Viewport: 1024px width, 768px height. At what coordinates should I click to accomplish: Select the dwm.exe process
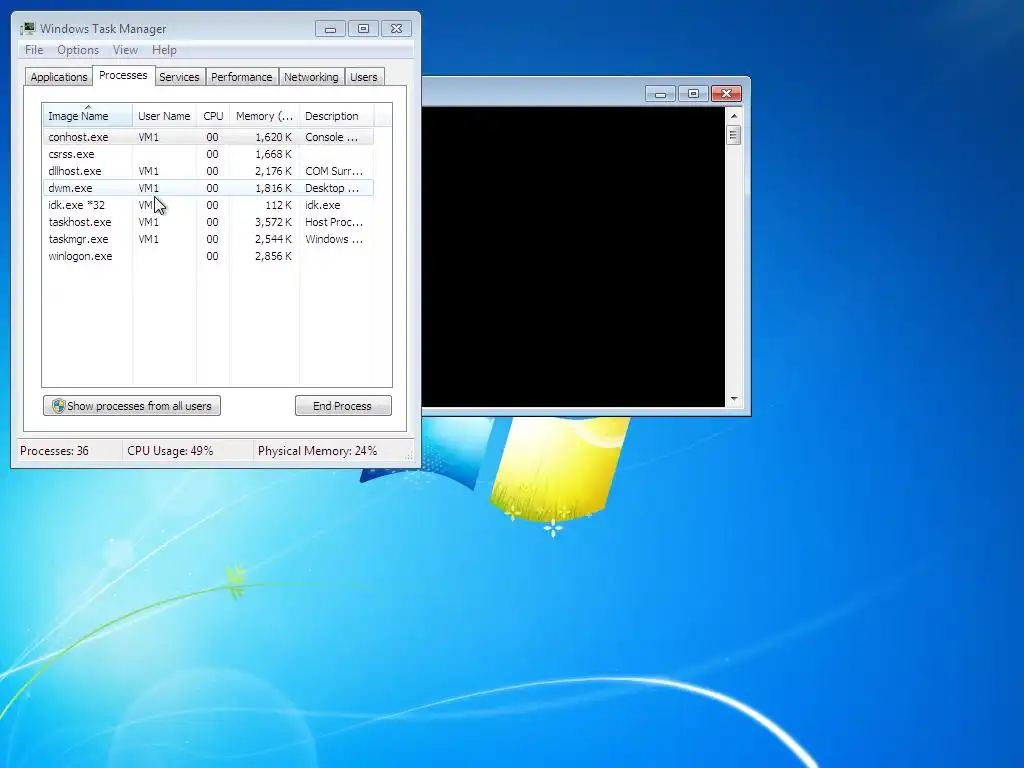(208, 188)
